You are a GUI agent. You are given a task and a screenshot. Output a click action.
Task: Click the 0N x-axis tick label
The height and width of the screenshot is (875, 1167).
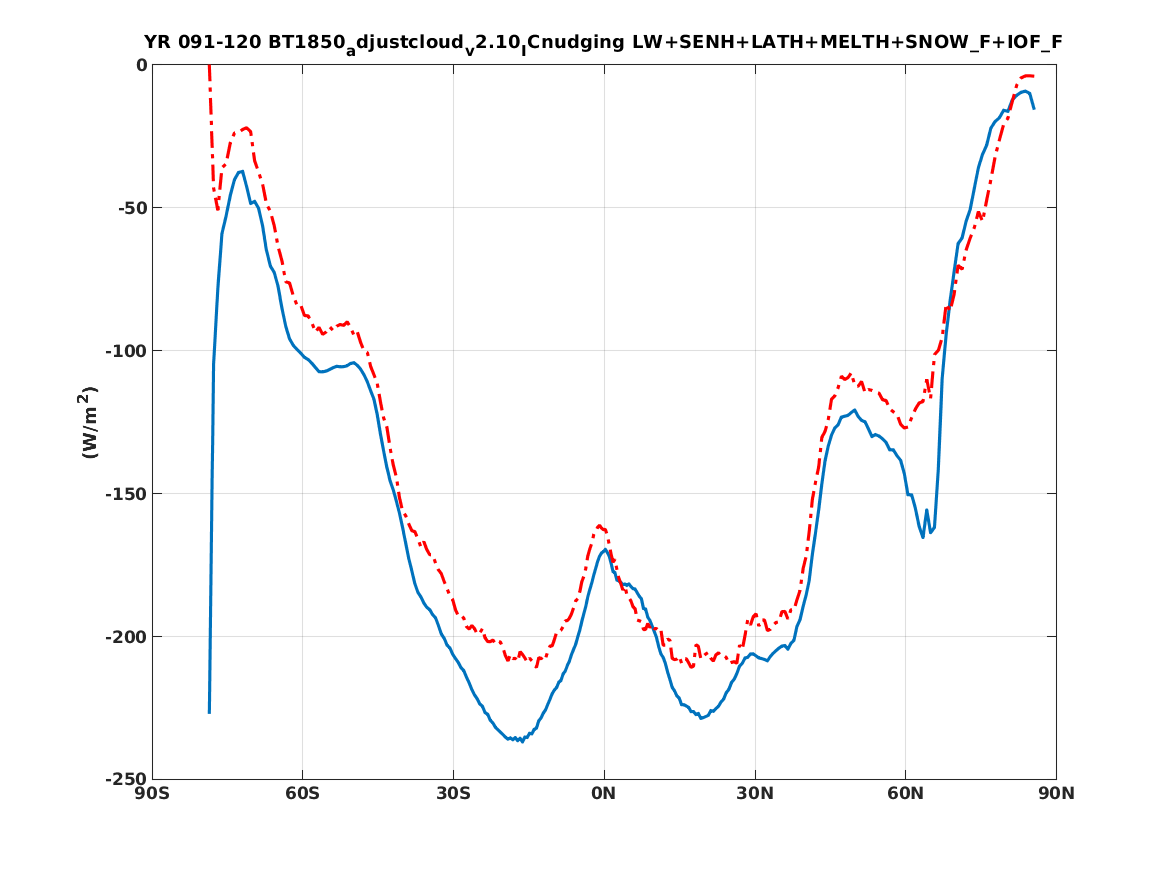tap(604, 794)
